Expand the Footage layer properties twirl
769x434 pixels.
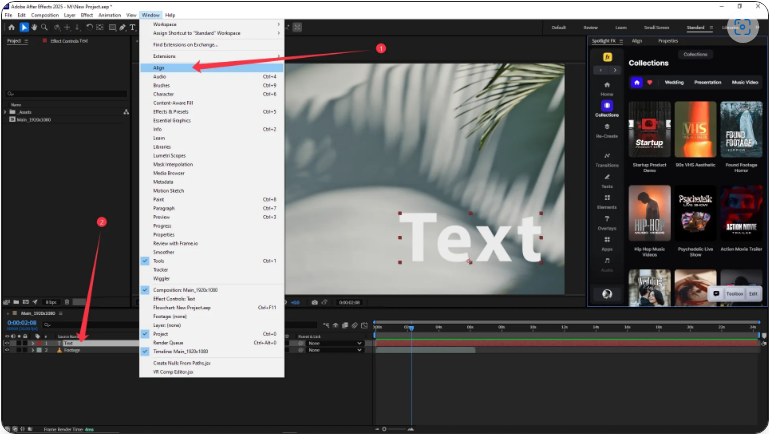tap(33, 350)
